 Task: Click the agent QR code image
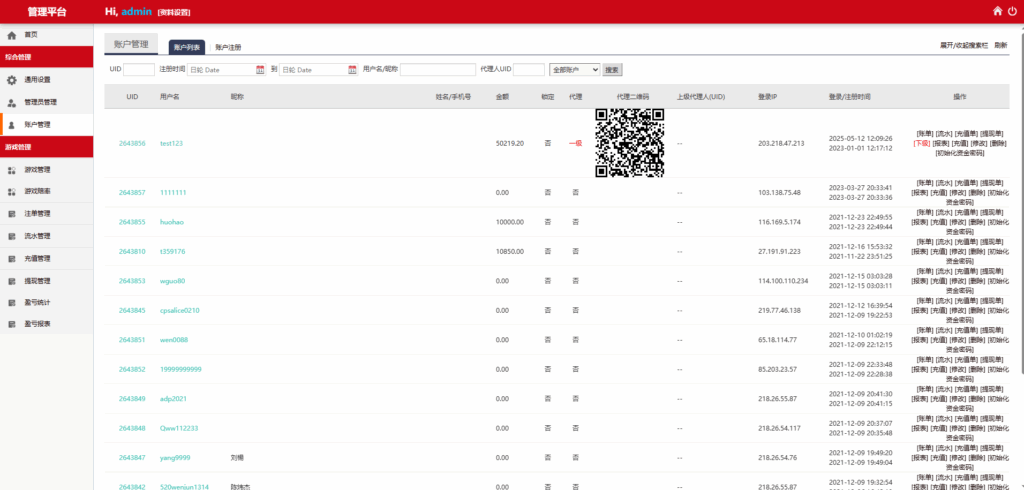pyautogui.click(x=630, y=143)
